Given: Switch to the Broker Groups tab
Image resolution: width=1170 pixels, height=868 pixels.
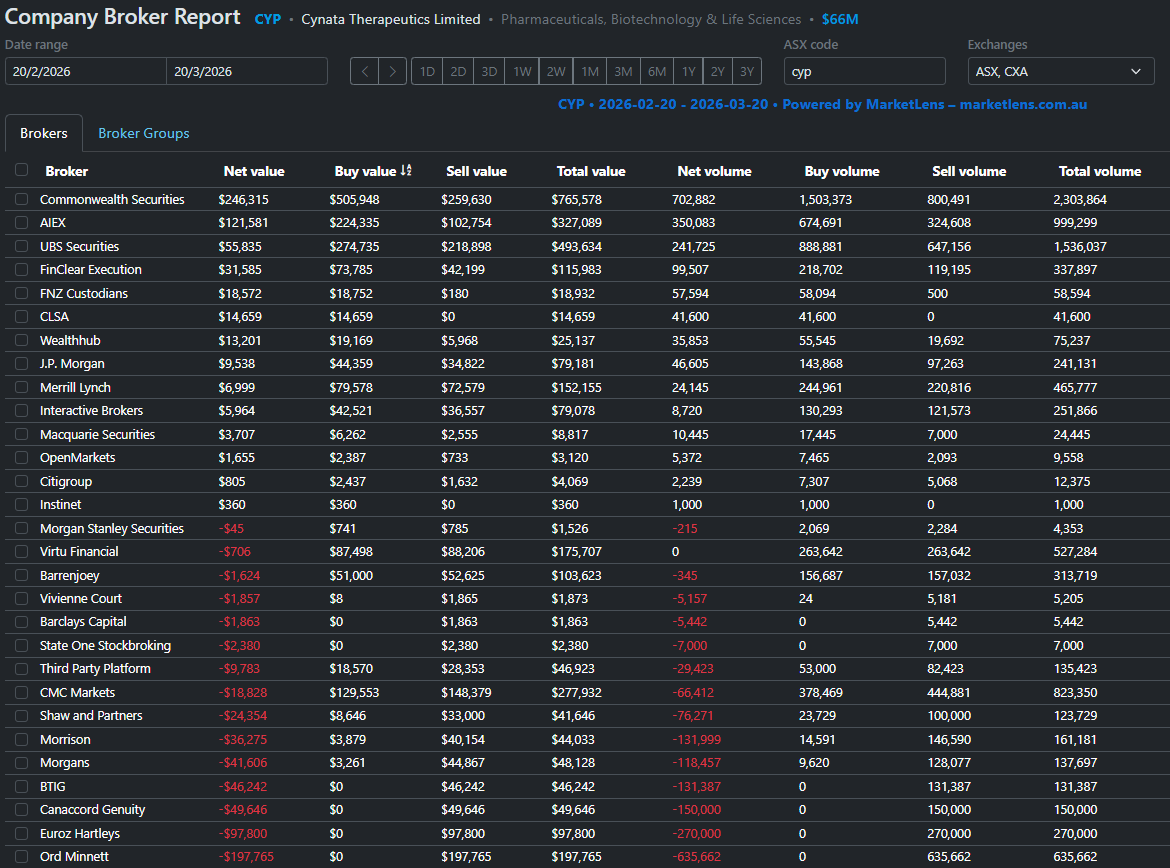Looking at the screenshot, I should (144, 134).
